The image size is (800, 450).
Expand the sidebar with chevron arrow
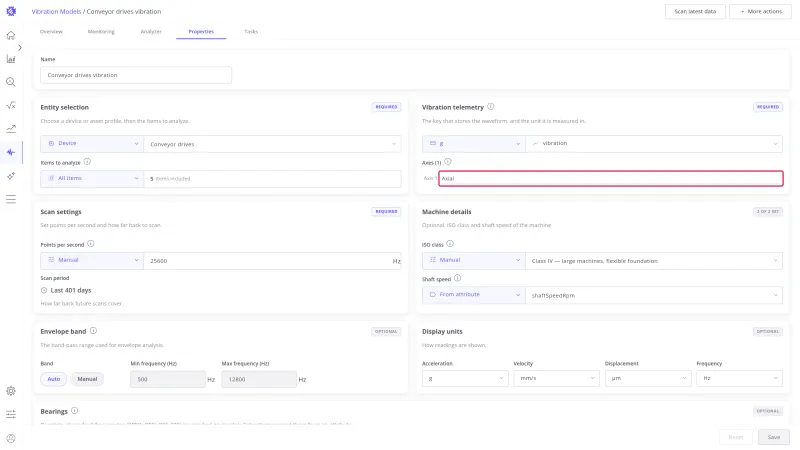click(19, 47)
